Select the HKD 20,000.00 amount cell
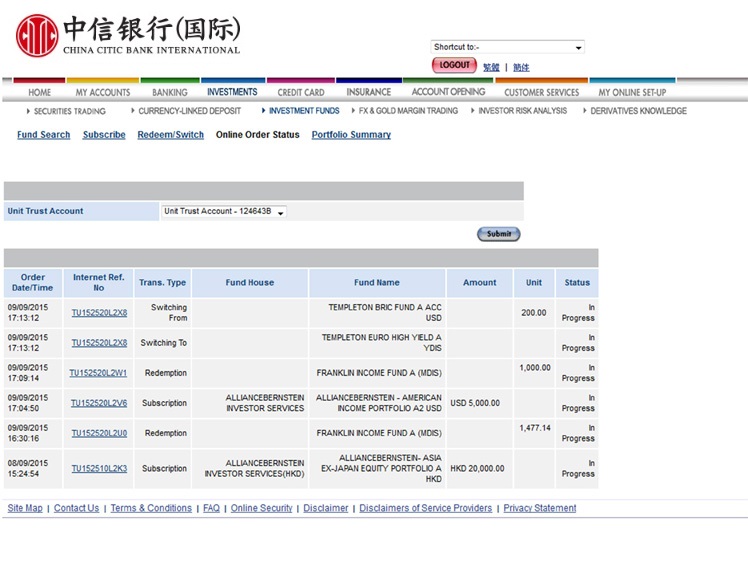 (479, 468)
